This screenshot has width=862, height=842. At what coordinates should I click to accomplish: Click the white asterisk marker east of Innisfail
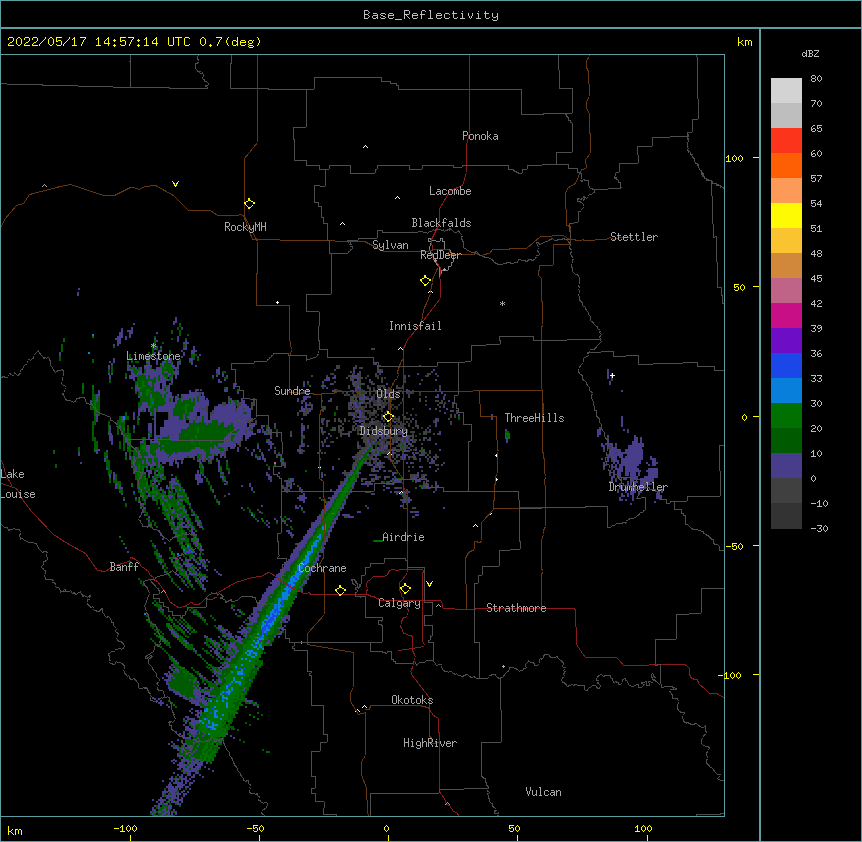pos(502,303)
